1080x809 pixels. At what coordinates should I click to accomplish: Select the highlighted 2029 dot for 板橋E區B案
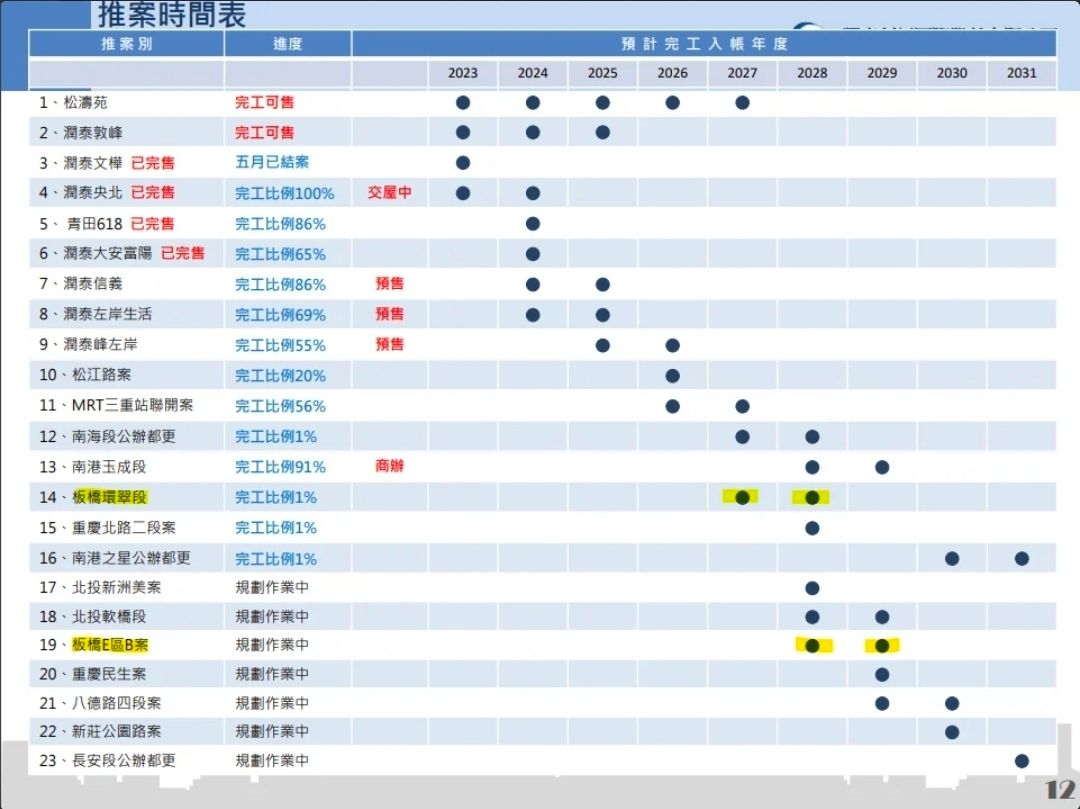tap(882, 646)
